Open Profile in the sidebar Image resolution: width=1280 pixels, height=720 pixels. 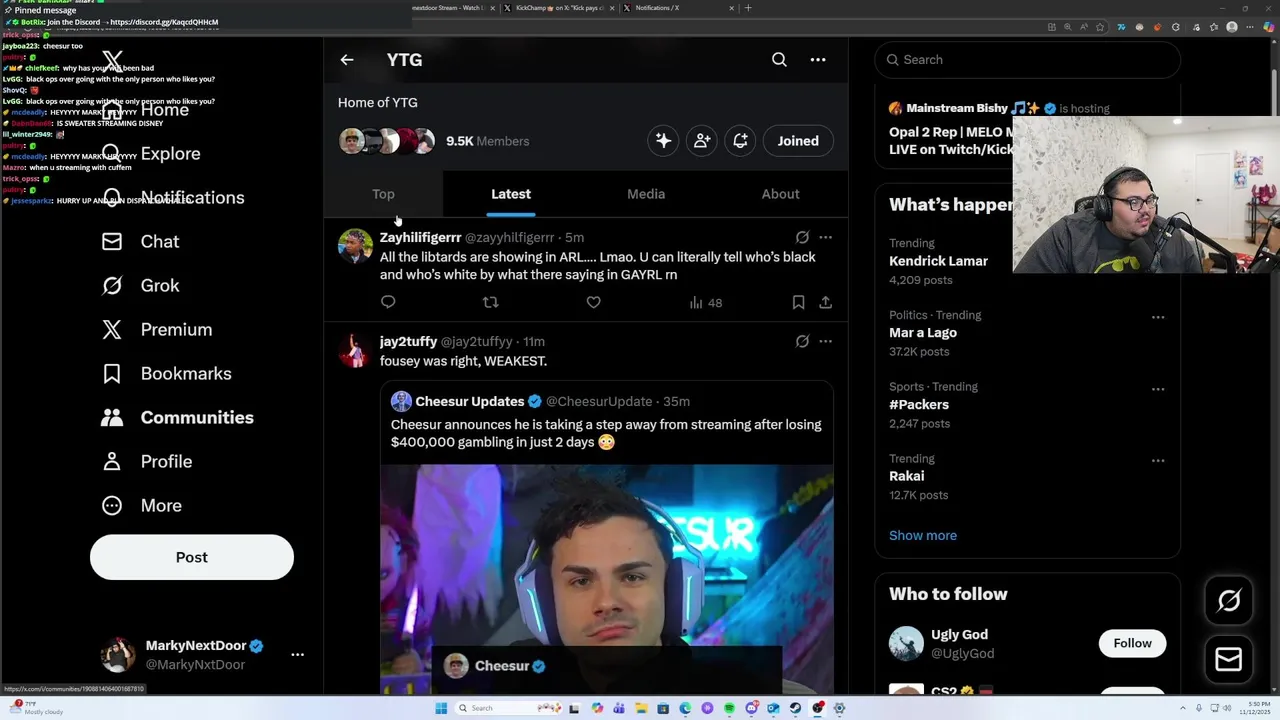(x=147, y=462)
